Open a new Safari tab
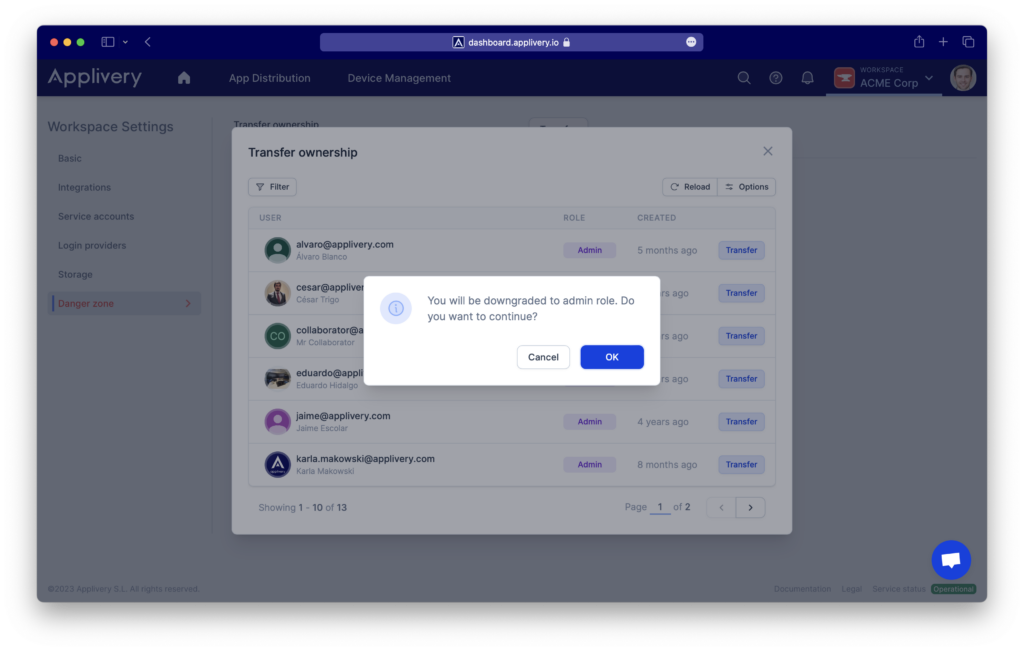This screenshot has height=651, width=1024. 943,42
